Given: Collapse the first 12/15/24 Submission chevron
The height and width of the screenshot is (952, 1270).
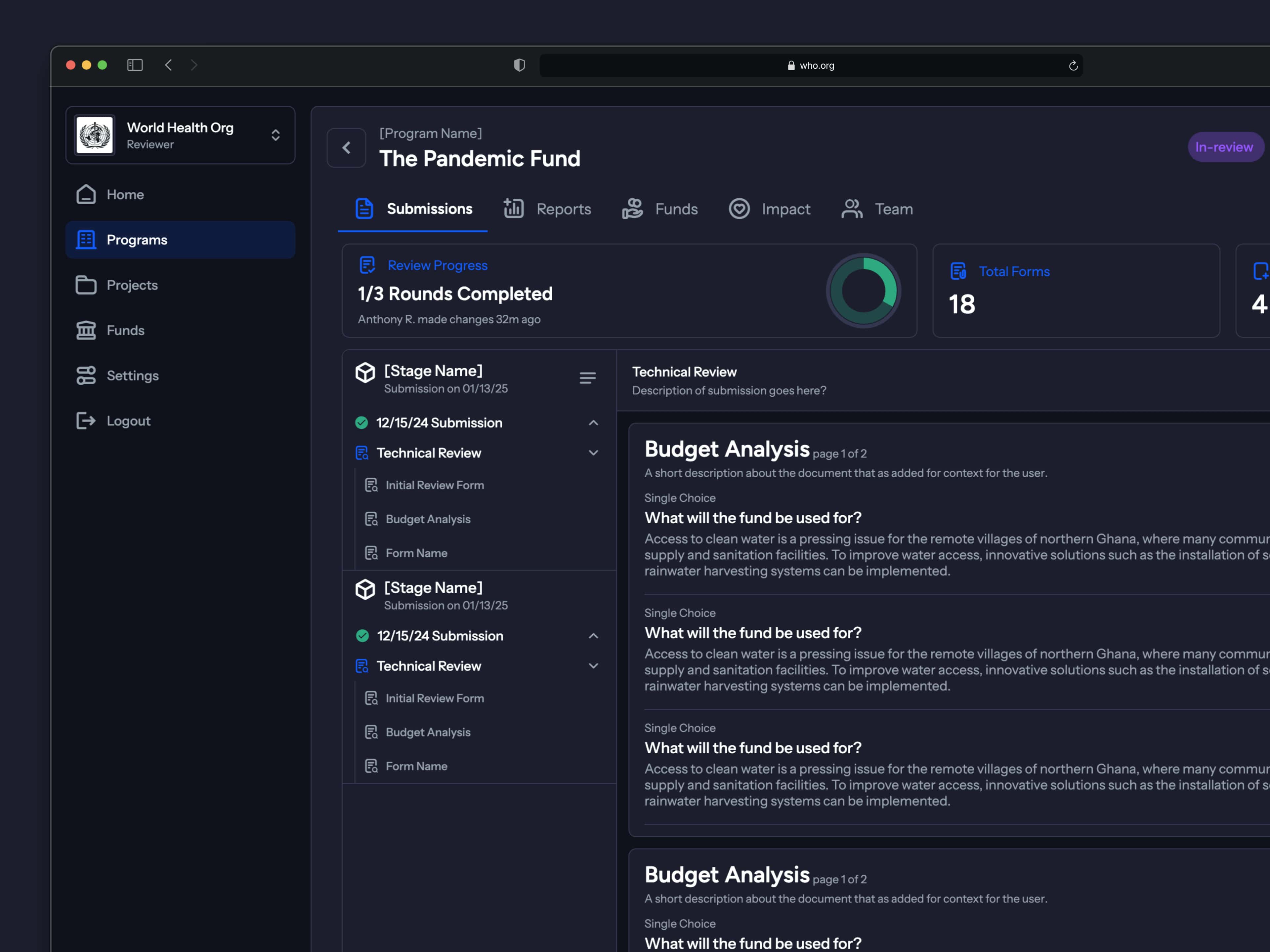Looking at the screenshot, I should click(594, 423).
